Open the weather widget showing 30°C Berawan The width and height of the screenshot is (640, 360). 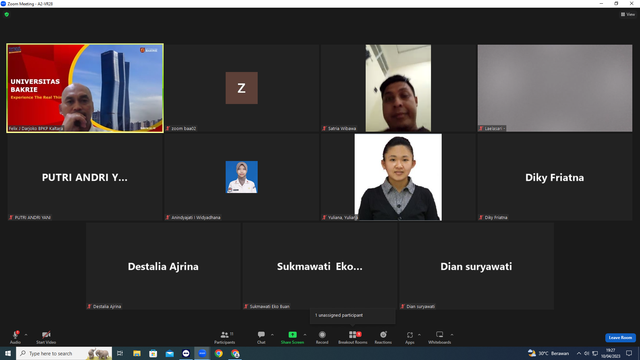(x=548, y=353)
